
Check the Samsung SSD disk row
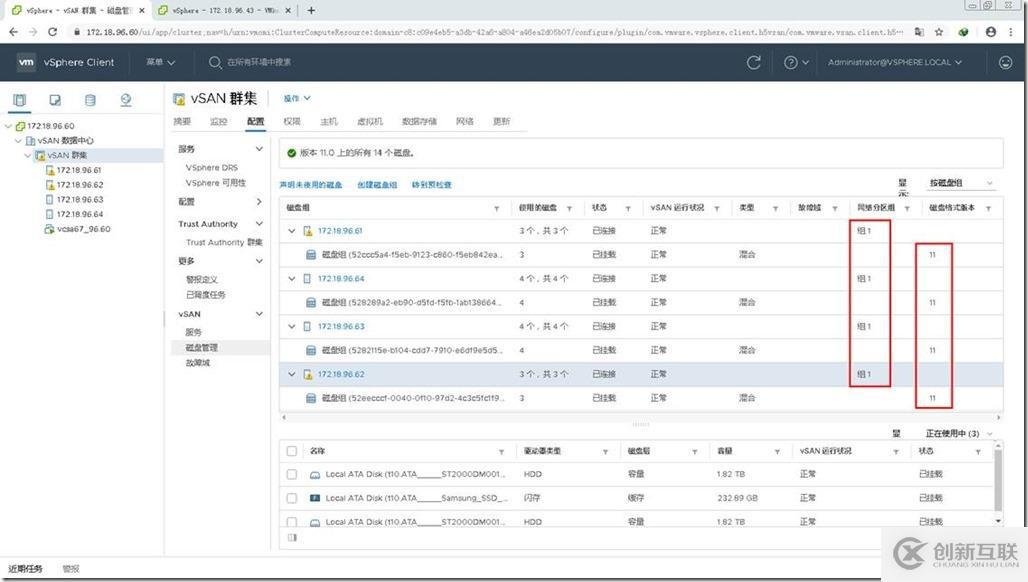[292, 498]
